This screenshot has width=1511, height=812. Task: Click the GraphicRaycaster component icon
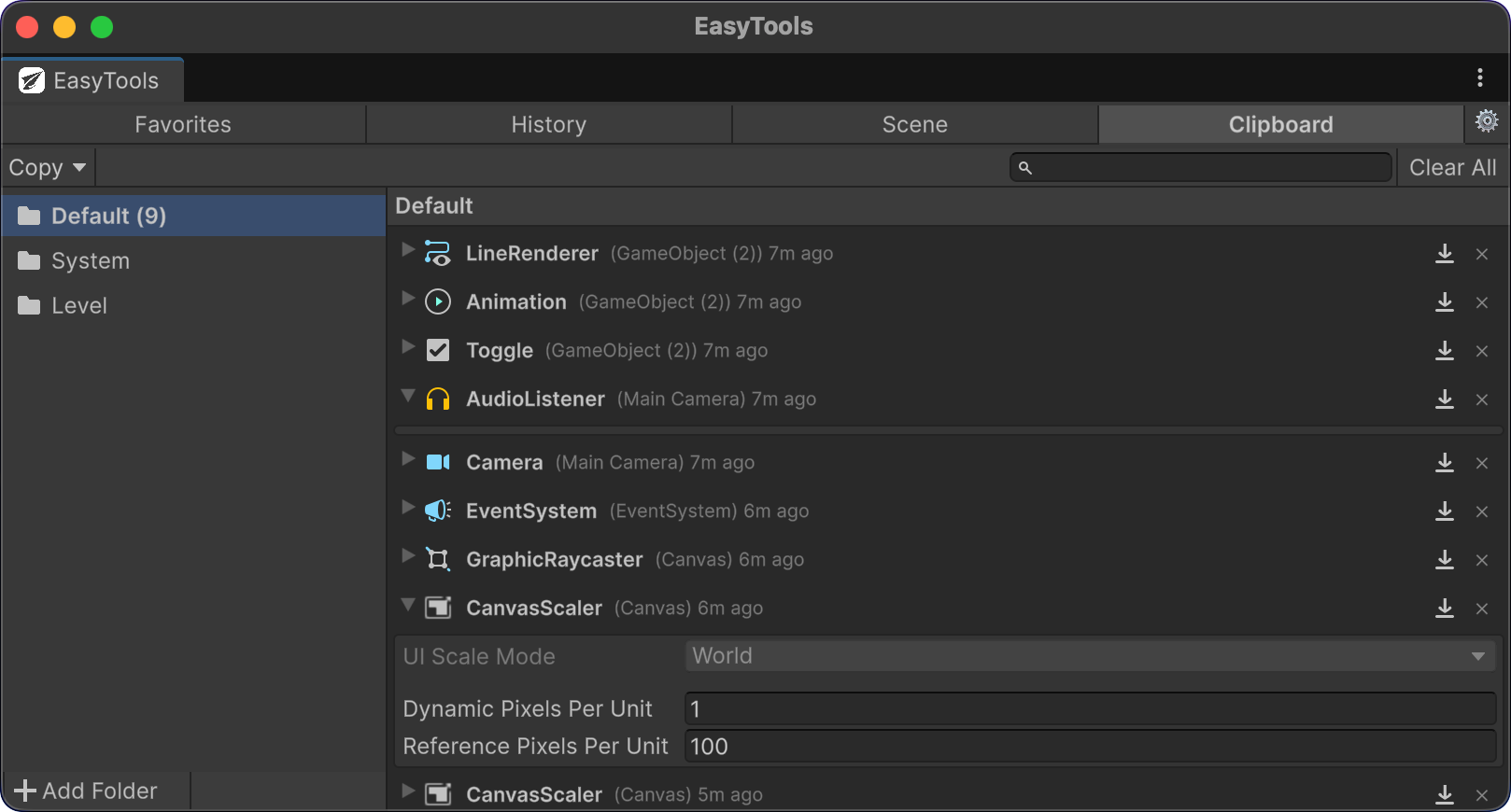tap(438, 559)
